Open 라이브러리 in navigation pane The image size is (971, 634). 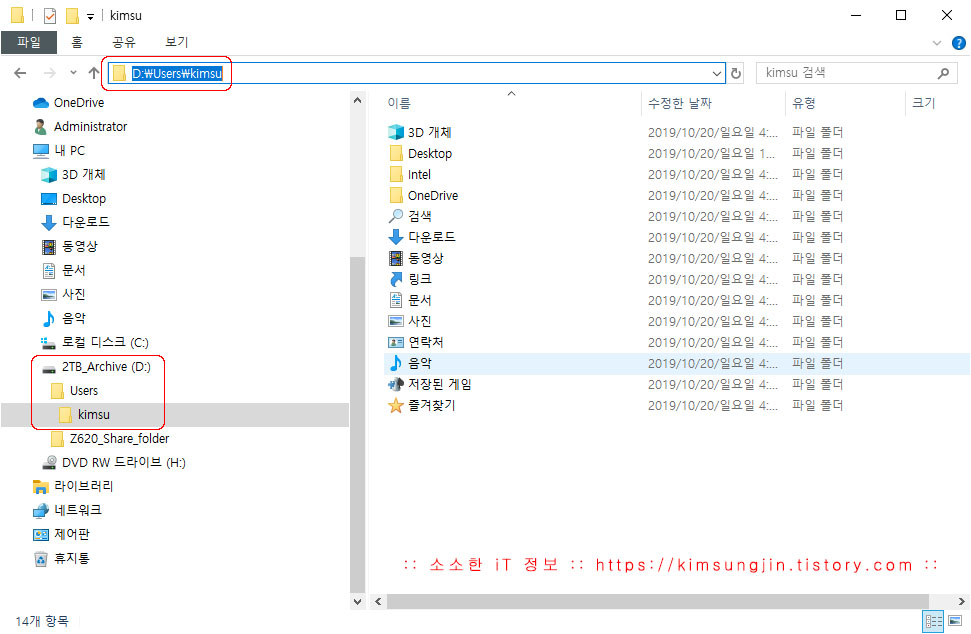[73, 487]
